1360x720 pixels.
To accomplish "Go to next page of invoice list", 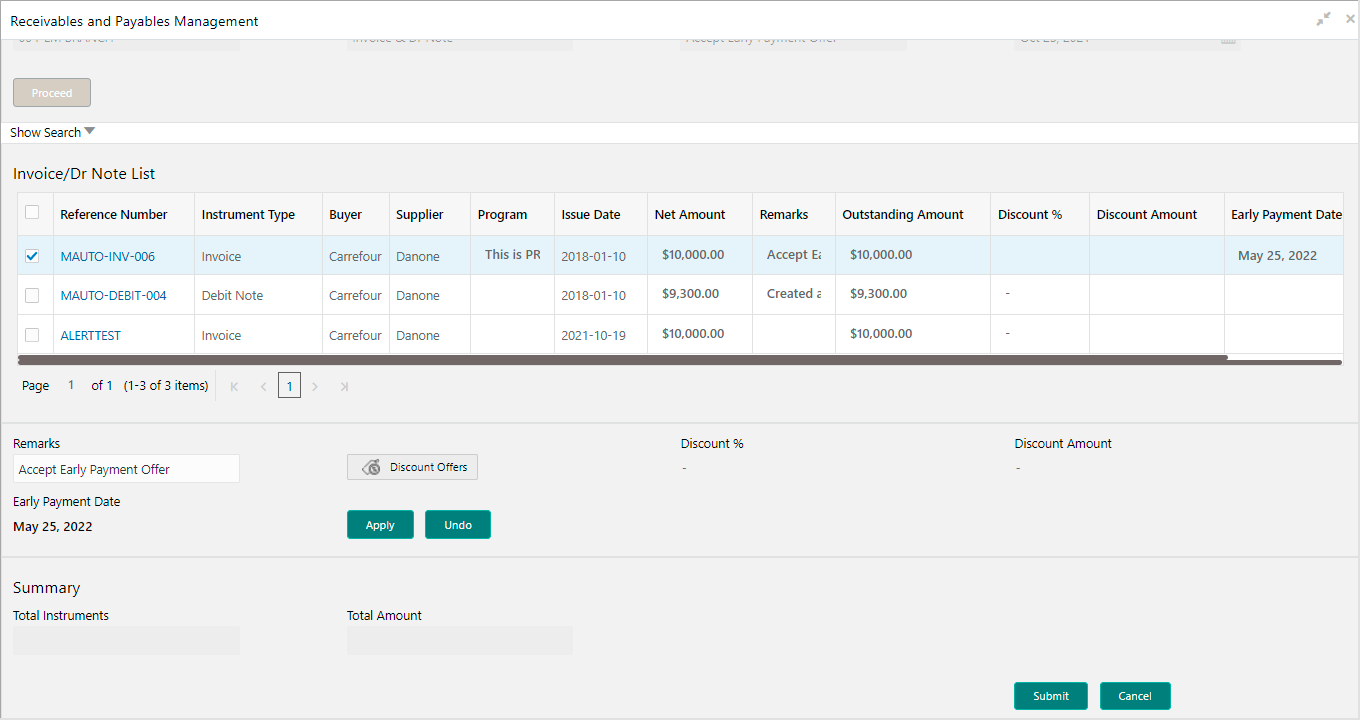I will [315, 386].
